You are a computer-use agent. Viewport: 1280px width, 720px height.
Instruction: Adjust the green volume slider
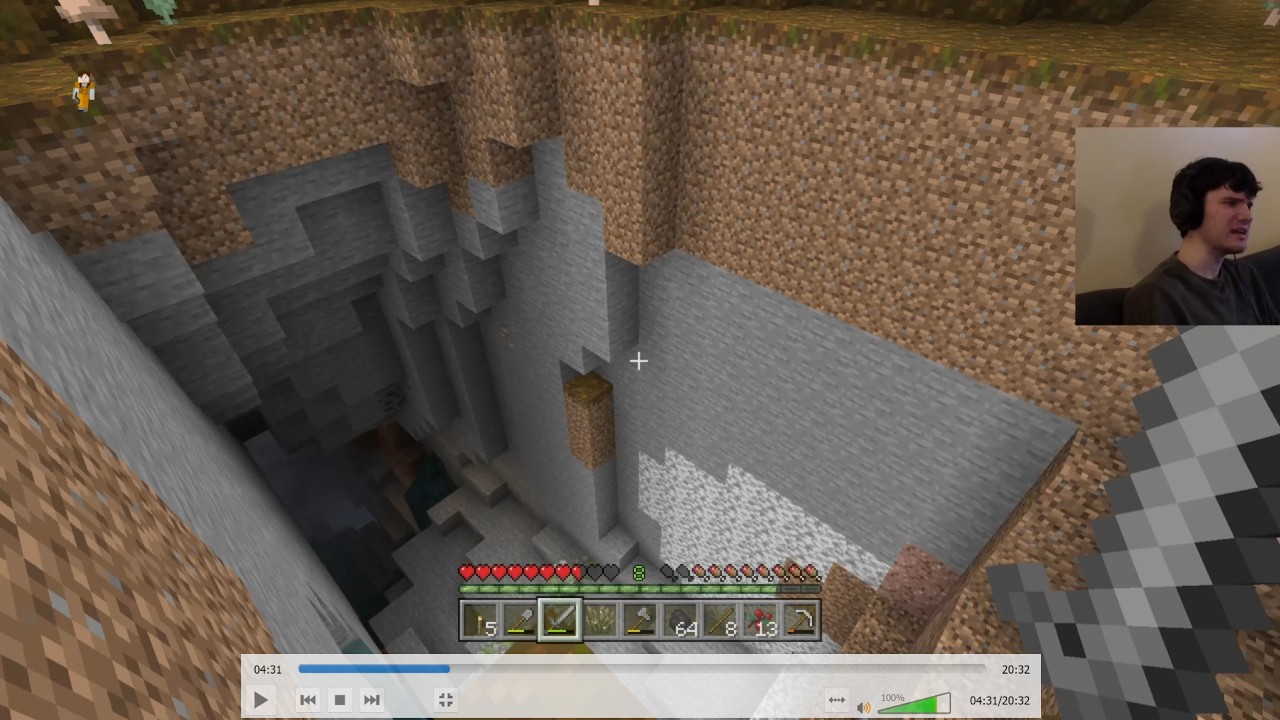point(914,704)
